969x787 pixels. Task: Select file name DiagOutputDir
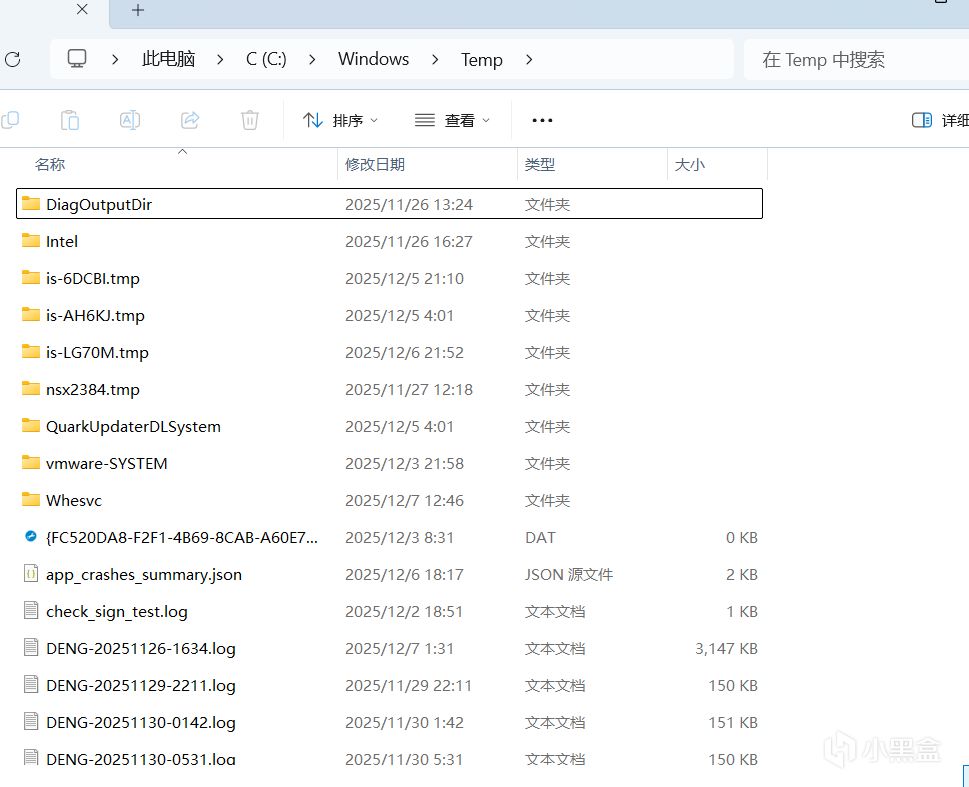pos(99,205)
